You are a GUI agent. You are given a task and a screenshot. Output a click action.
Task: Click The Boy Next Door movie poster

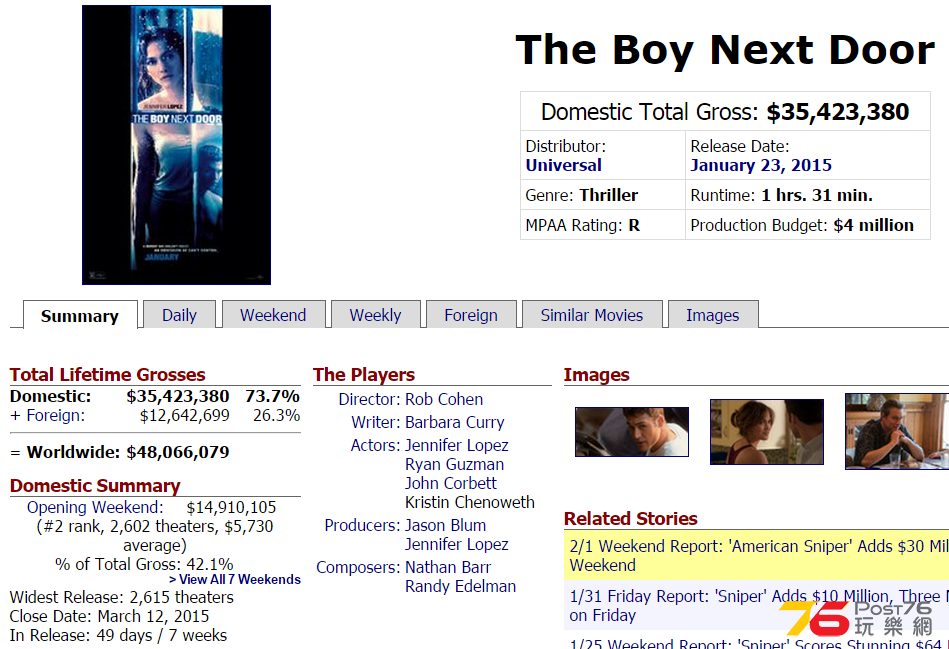(176, 145)
